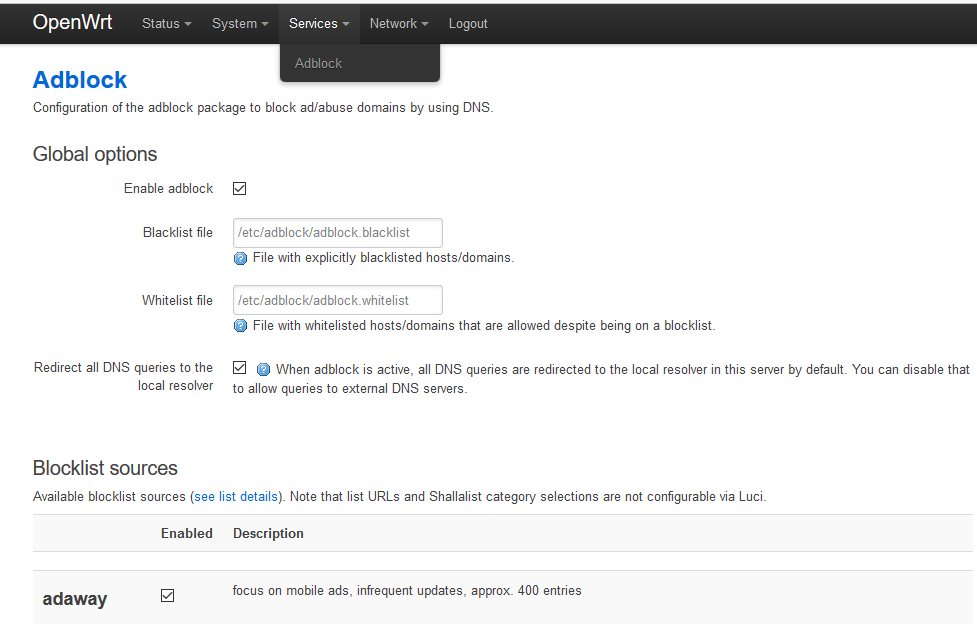
Task: Disable the adaway blocklist source checkbox
Action: coord(168,596)
